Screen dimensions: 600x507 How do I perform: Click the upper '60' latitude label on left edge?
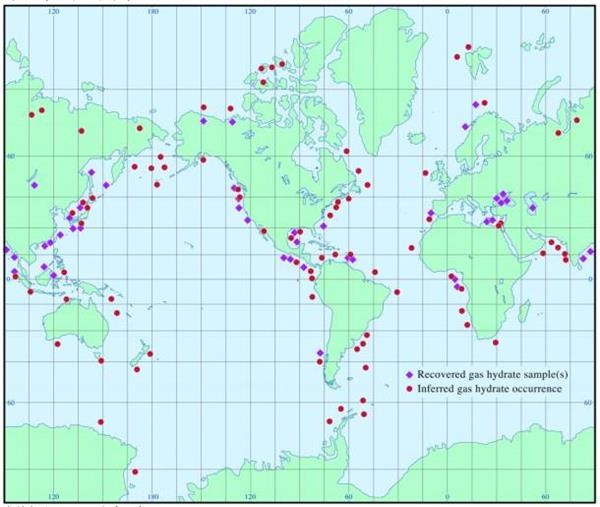[x=11, y=156]
